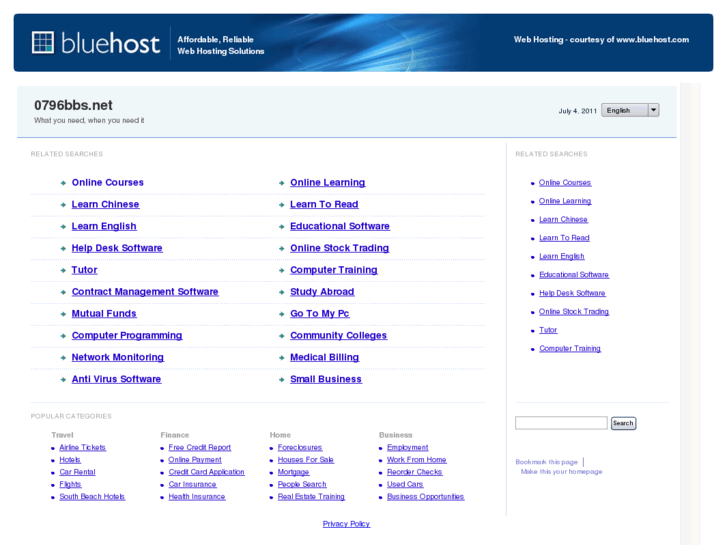
Task: Open the sidebar Learn Chinese link
Action: 563,219
